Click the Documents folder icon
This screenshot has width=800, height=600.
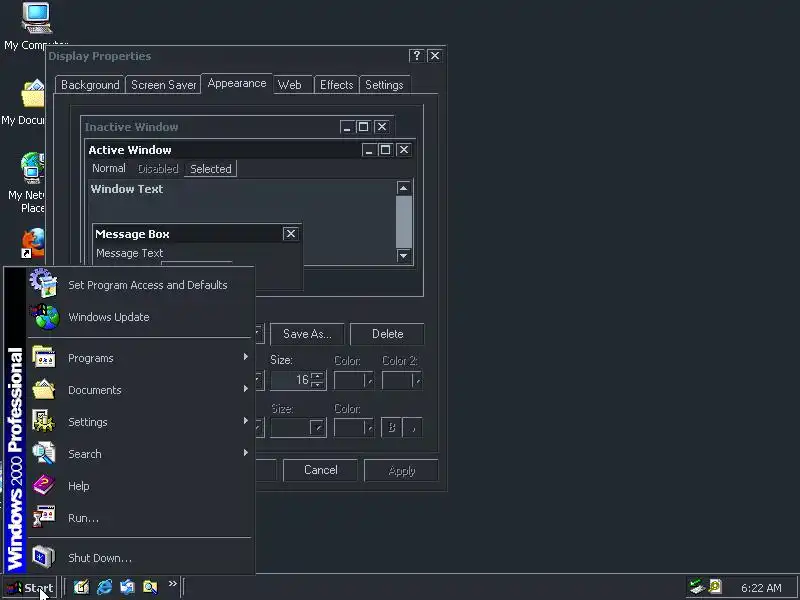43,389
